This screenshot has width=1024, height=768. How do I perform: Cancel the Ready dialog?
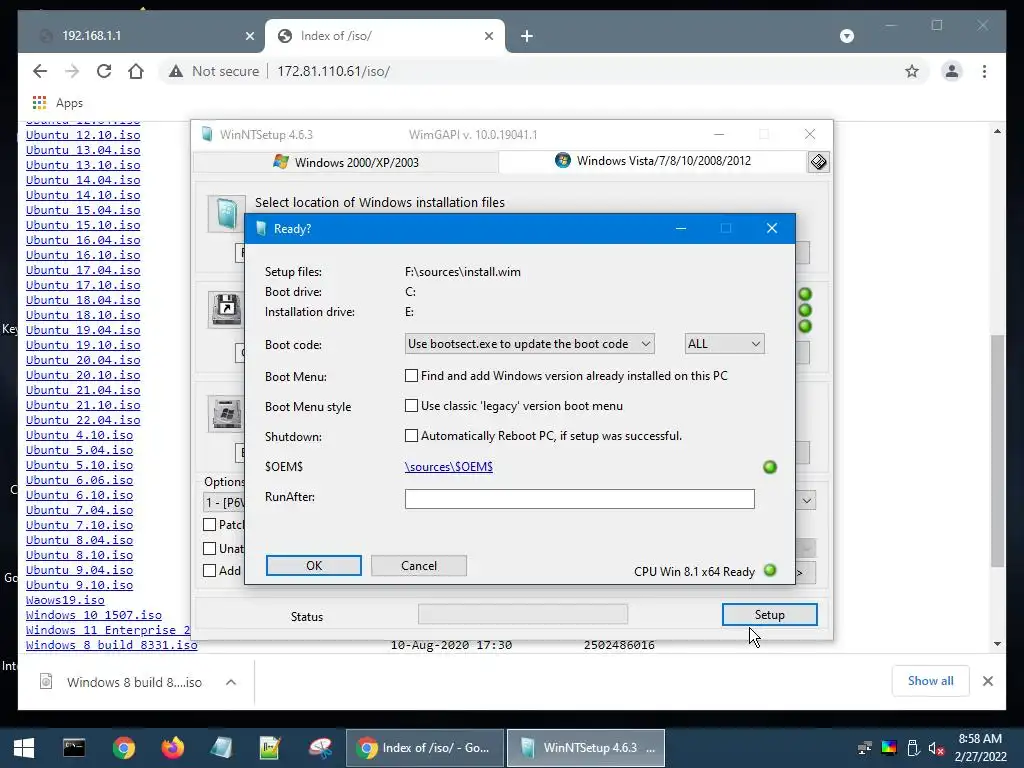click(419, 566)
